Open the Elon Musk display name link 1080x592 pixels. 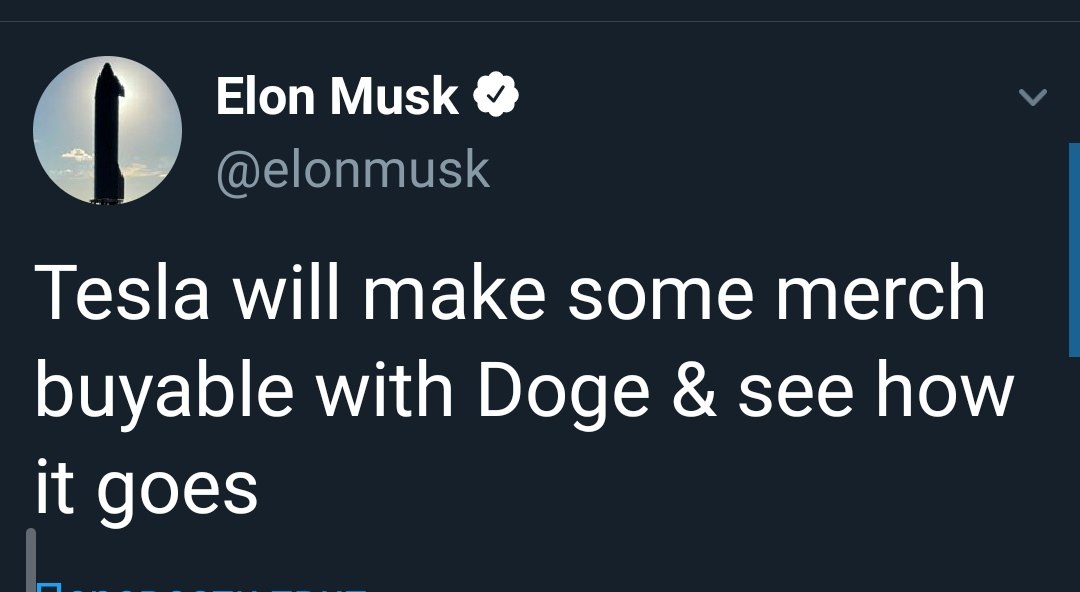click(337, 96)
